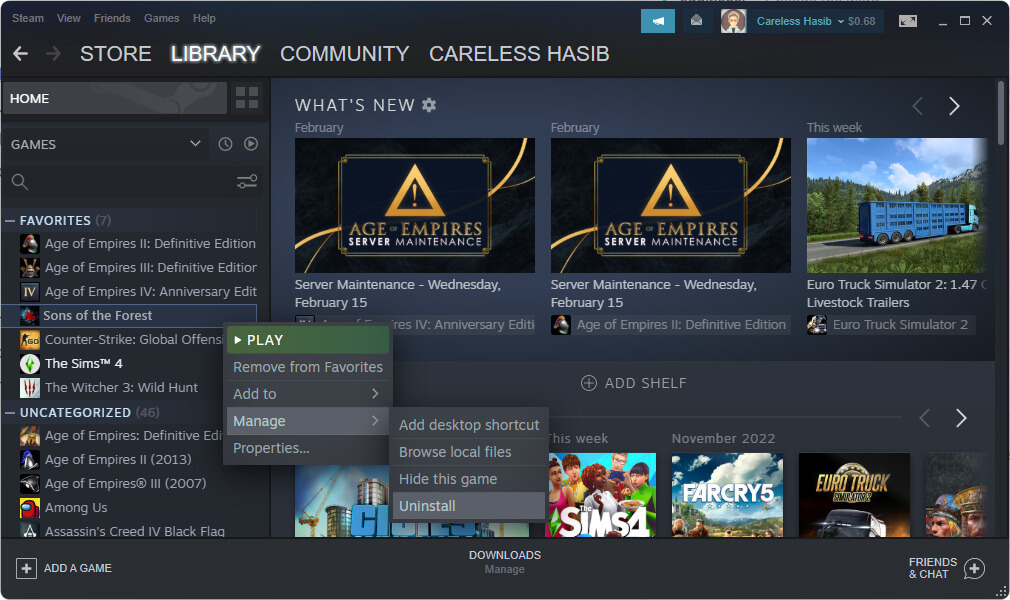1010x600 pixels.
Task: Click previous arrow on games shelf
Action: [925, 418]
